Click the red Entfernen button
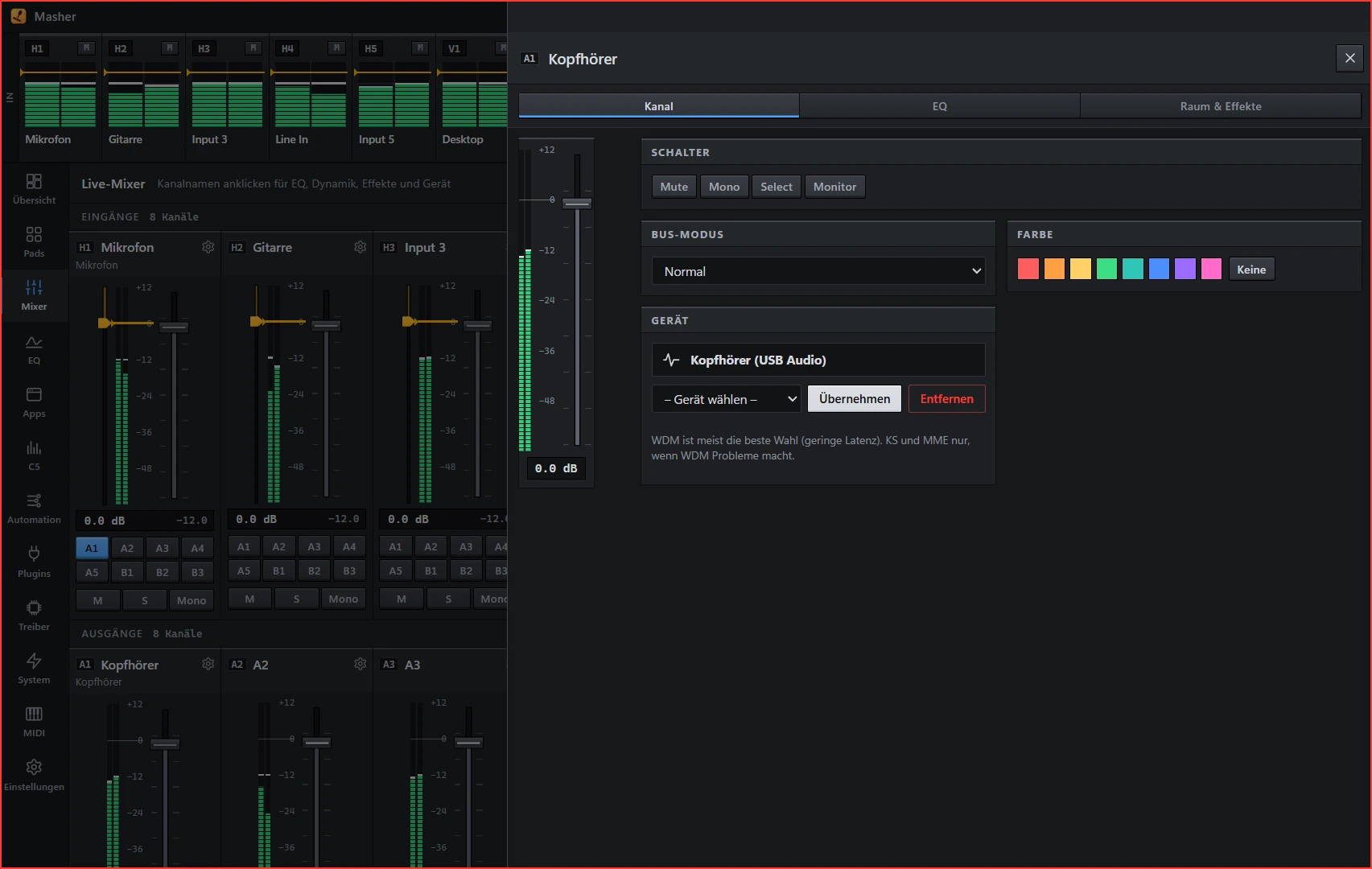 tap(947, 399)
